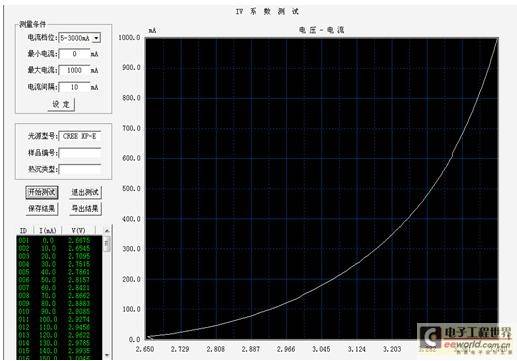Click the 设定 button
Screen dimensions: 517x361
pos(61,104)
